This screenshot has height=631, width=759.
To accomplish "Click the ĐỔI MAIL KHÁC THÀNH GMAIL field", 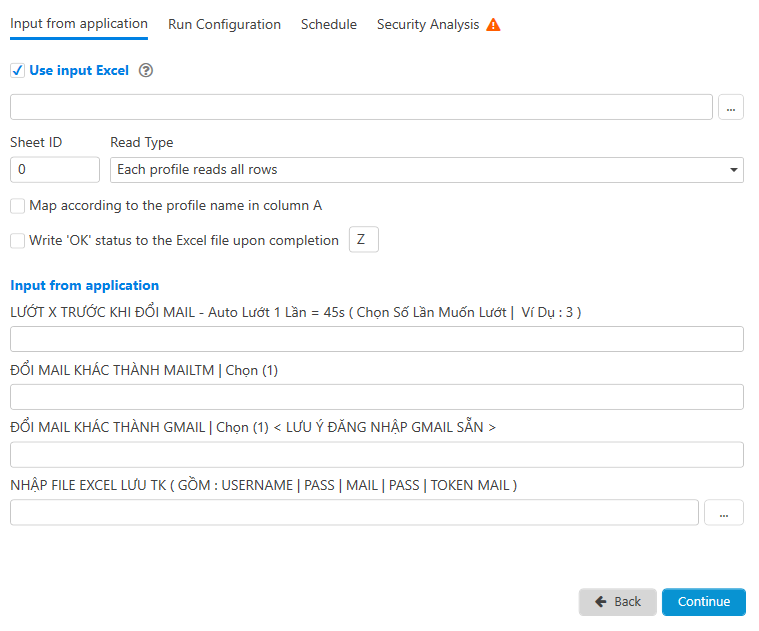I will point(377,455).
